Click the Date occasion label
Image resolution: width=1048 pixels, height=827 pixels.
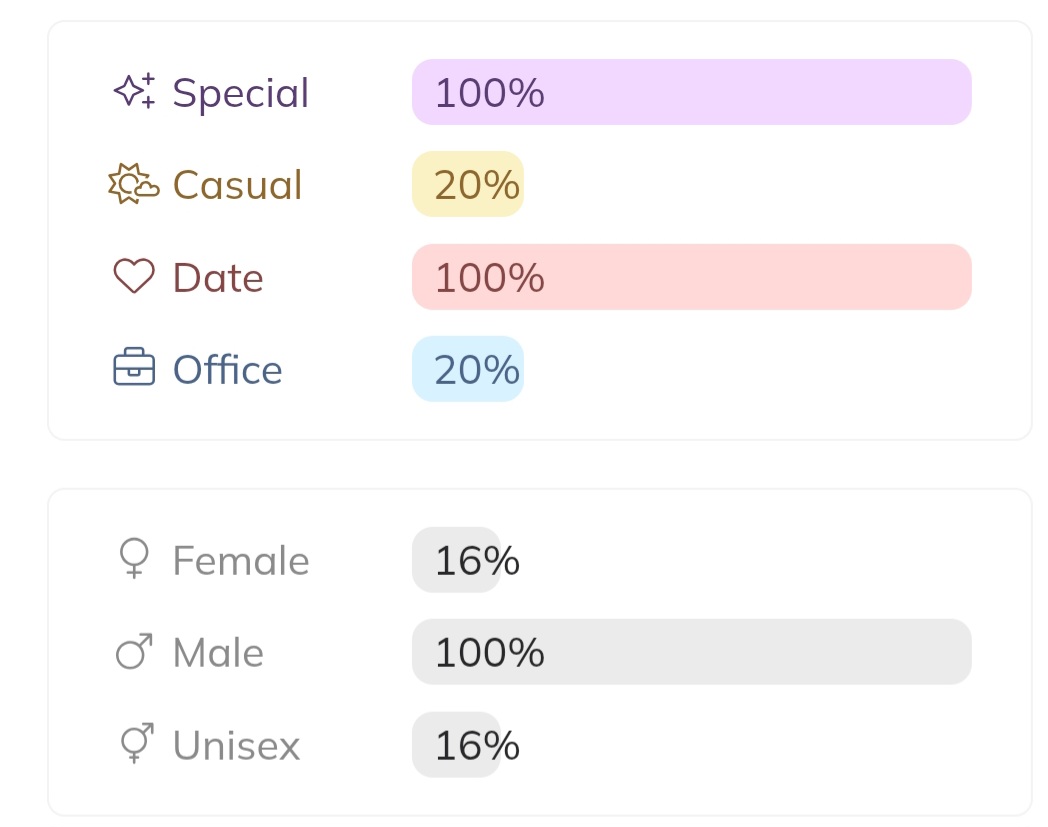tap(218, 277)
